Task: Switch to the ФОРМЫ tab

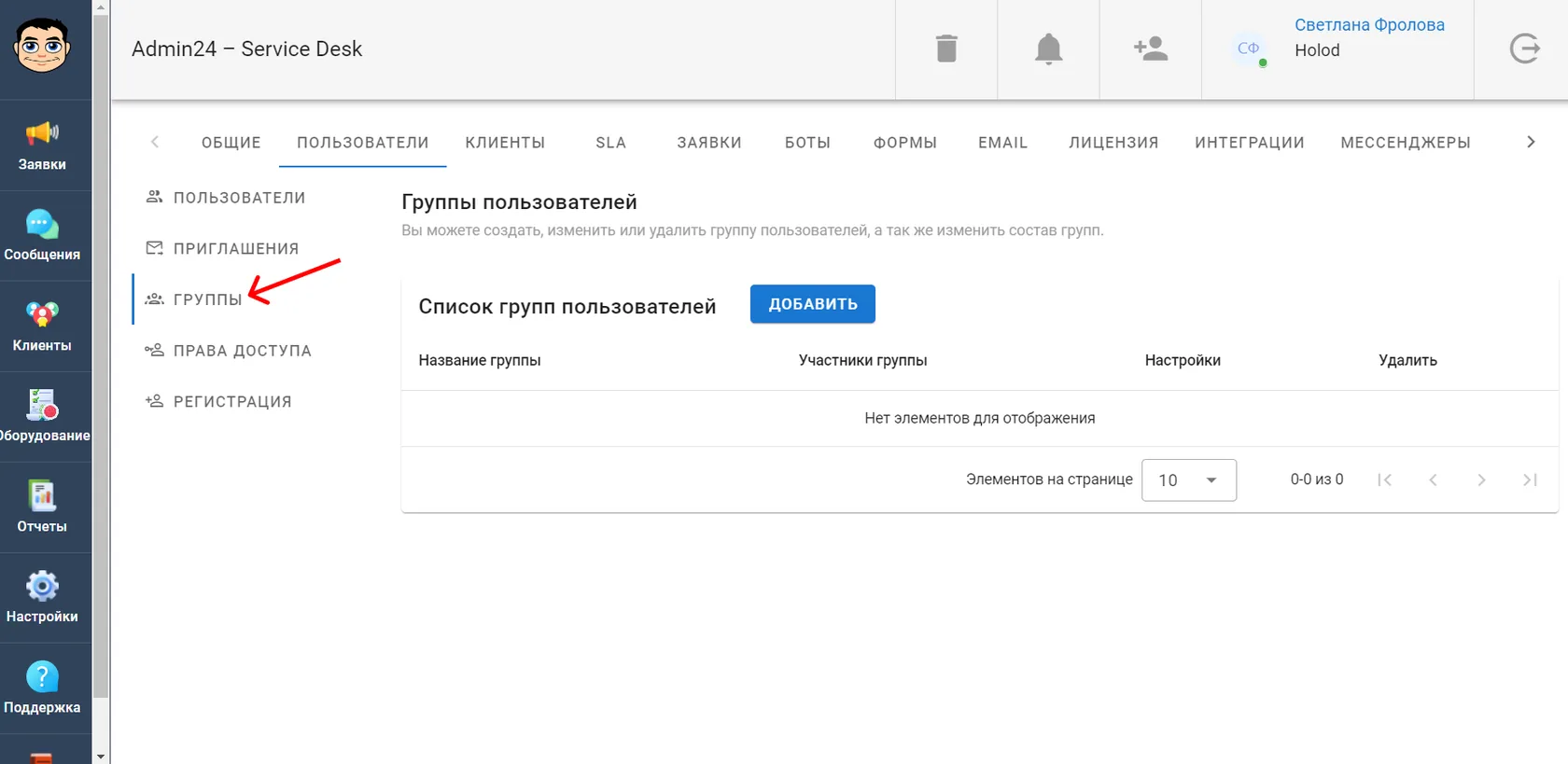Action: click(x=905, y=143)
